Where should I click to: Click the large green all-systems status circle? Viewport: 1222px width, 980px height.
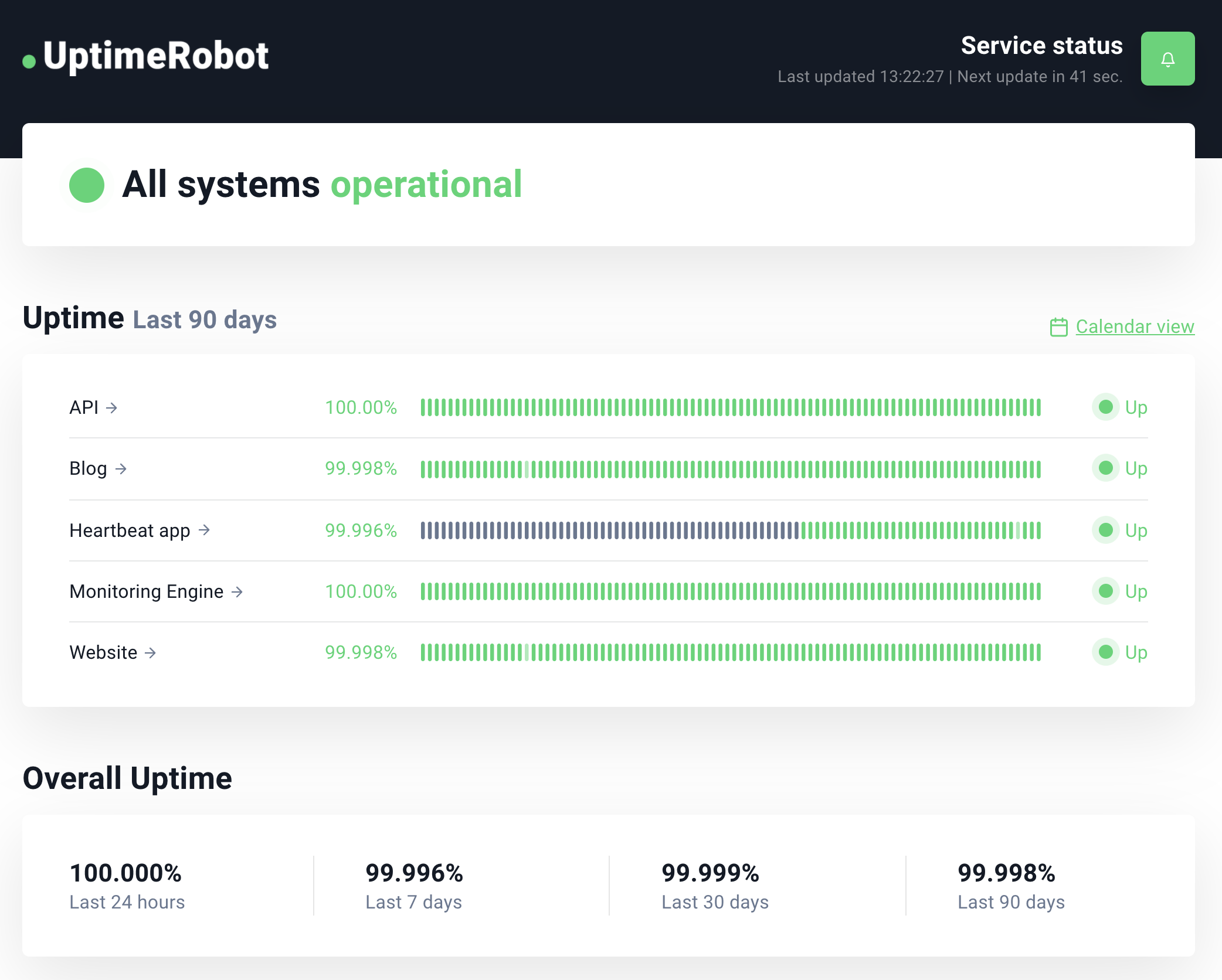(x=87, y=185)
